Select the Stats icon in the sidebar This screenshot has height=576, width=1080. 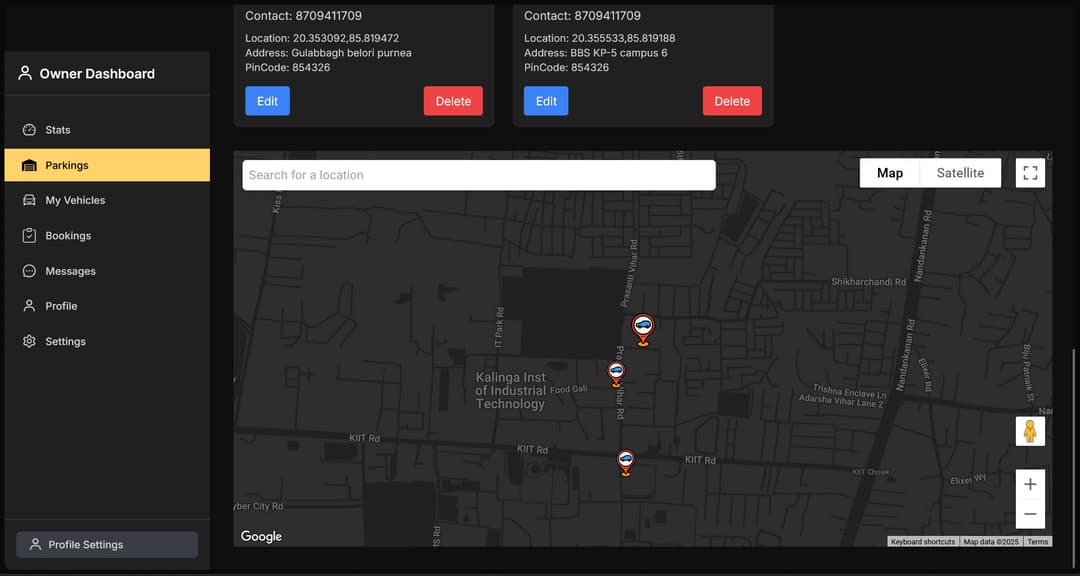[x=29, y=129]
